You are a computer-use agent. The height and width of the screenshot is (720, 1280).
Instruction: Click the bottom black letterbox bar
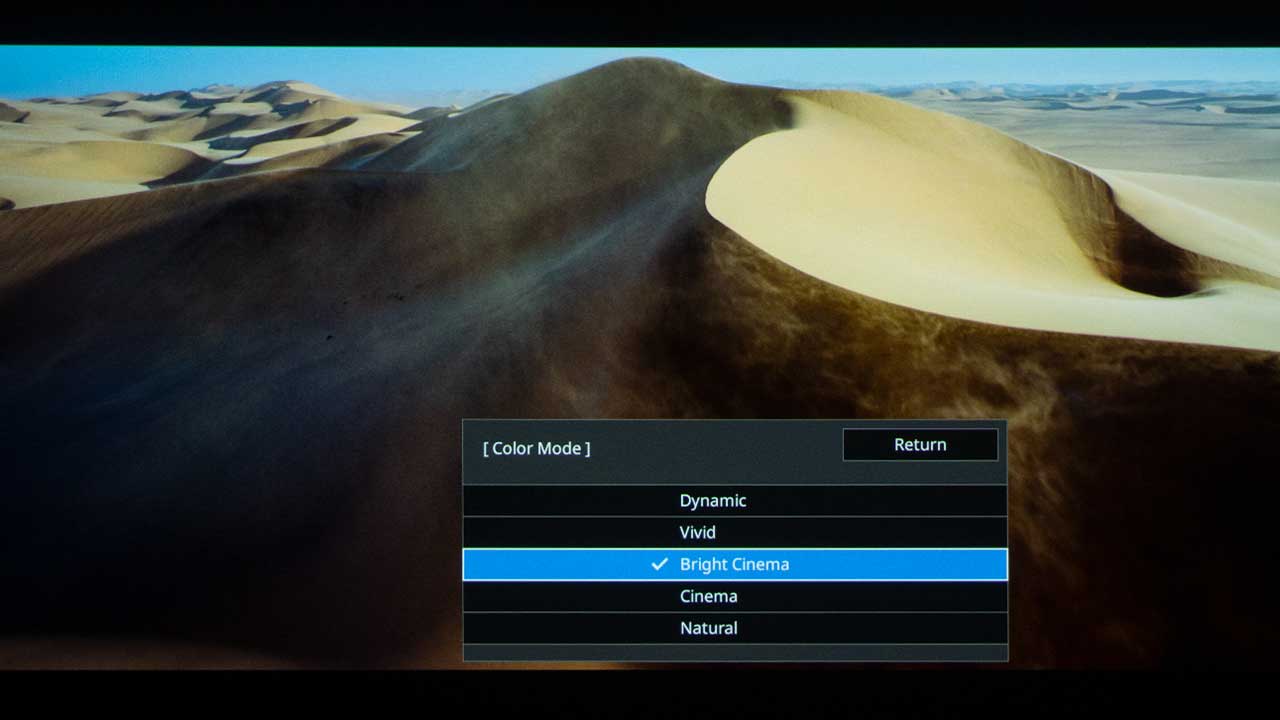tap(640, 695)
